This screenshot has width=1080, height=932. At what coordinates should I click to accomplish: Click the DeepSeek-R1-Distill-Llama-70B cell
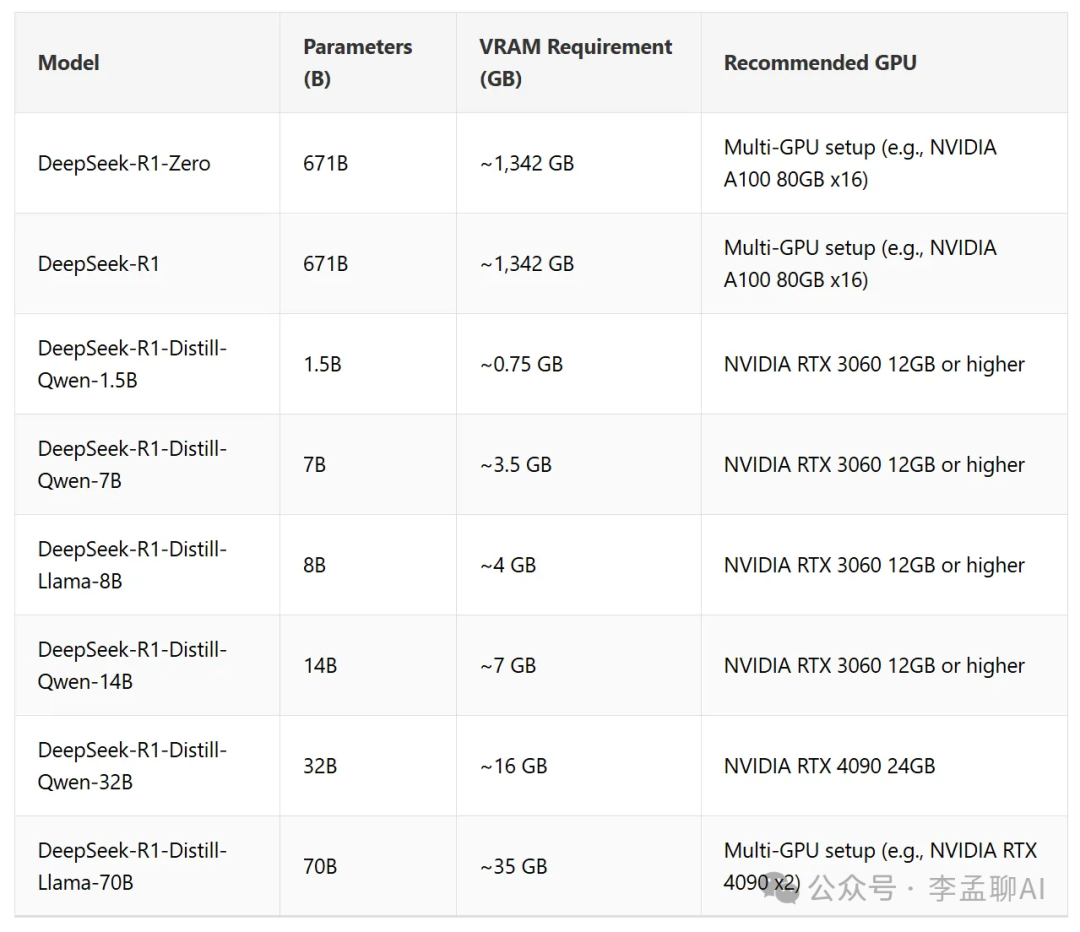tap(132, 867)
